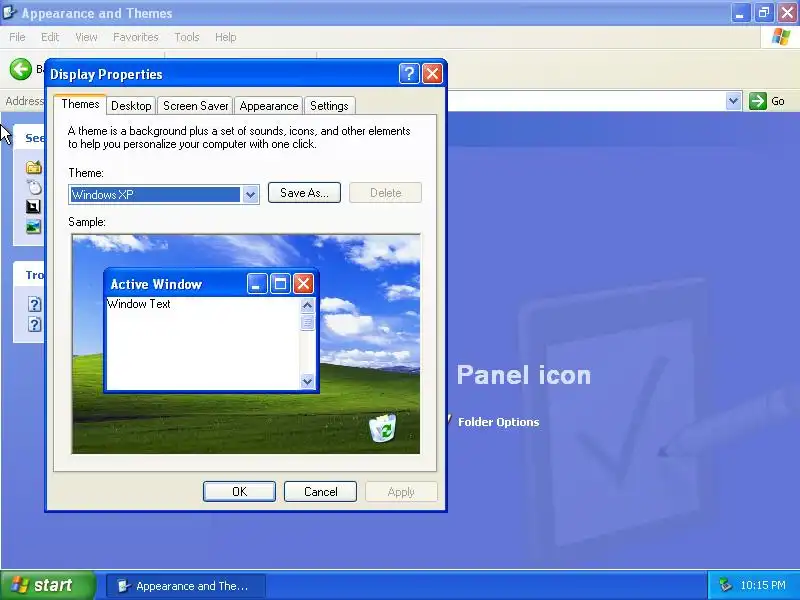Open the Favorites menu
The image size is (800, 600).
(x=135, y=37)
